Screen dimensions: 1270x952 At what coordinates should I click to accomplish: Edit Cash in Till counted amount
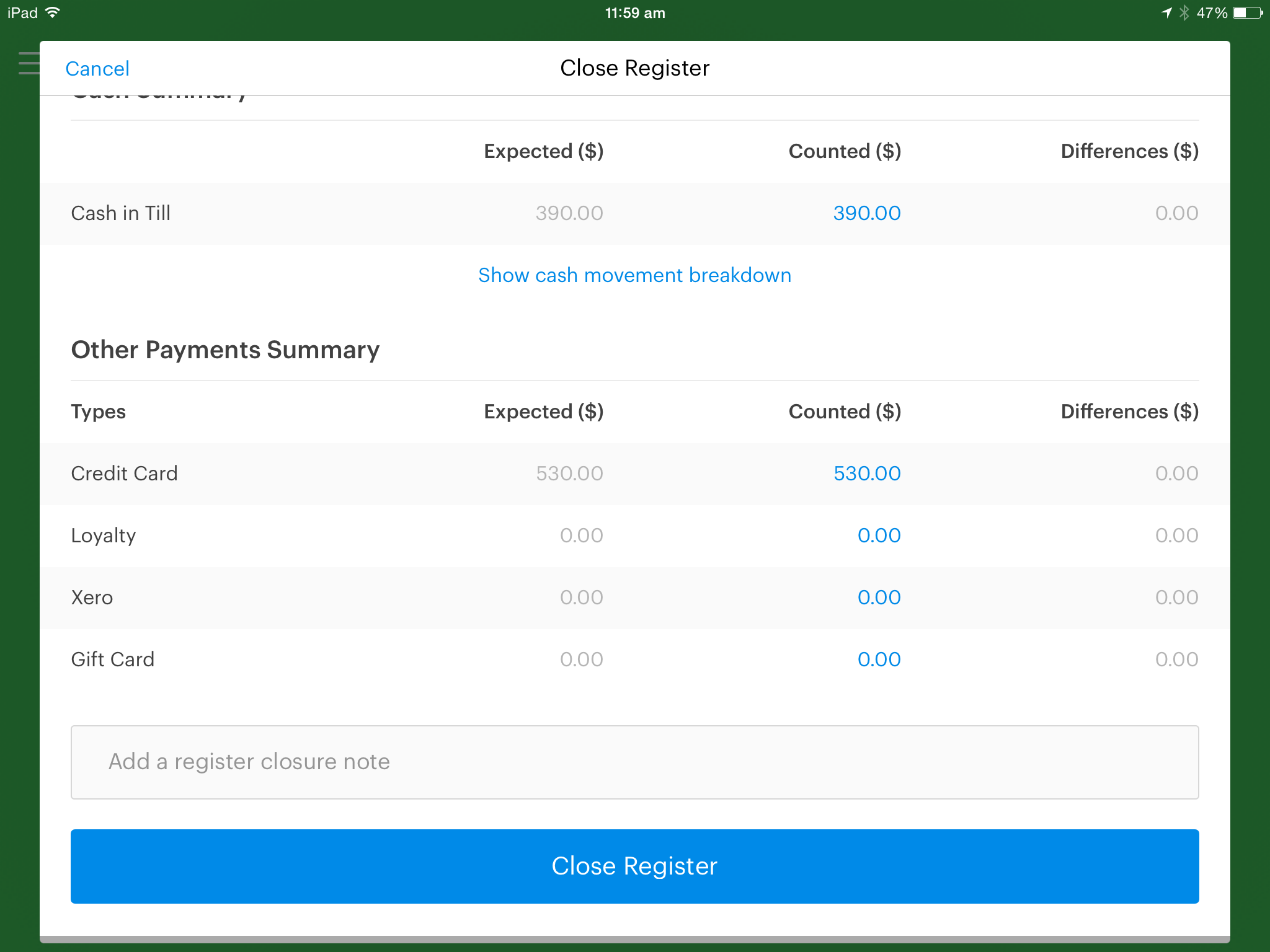866,213
